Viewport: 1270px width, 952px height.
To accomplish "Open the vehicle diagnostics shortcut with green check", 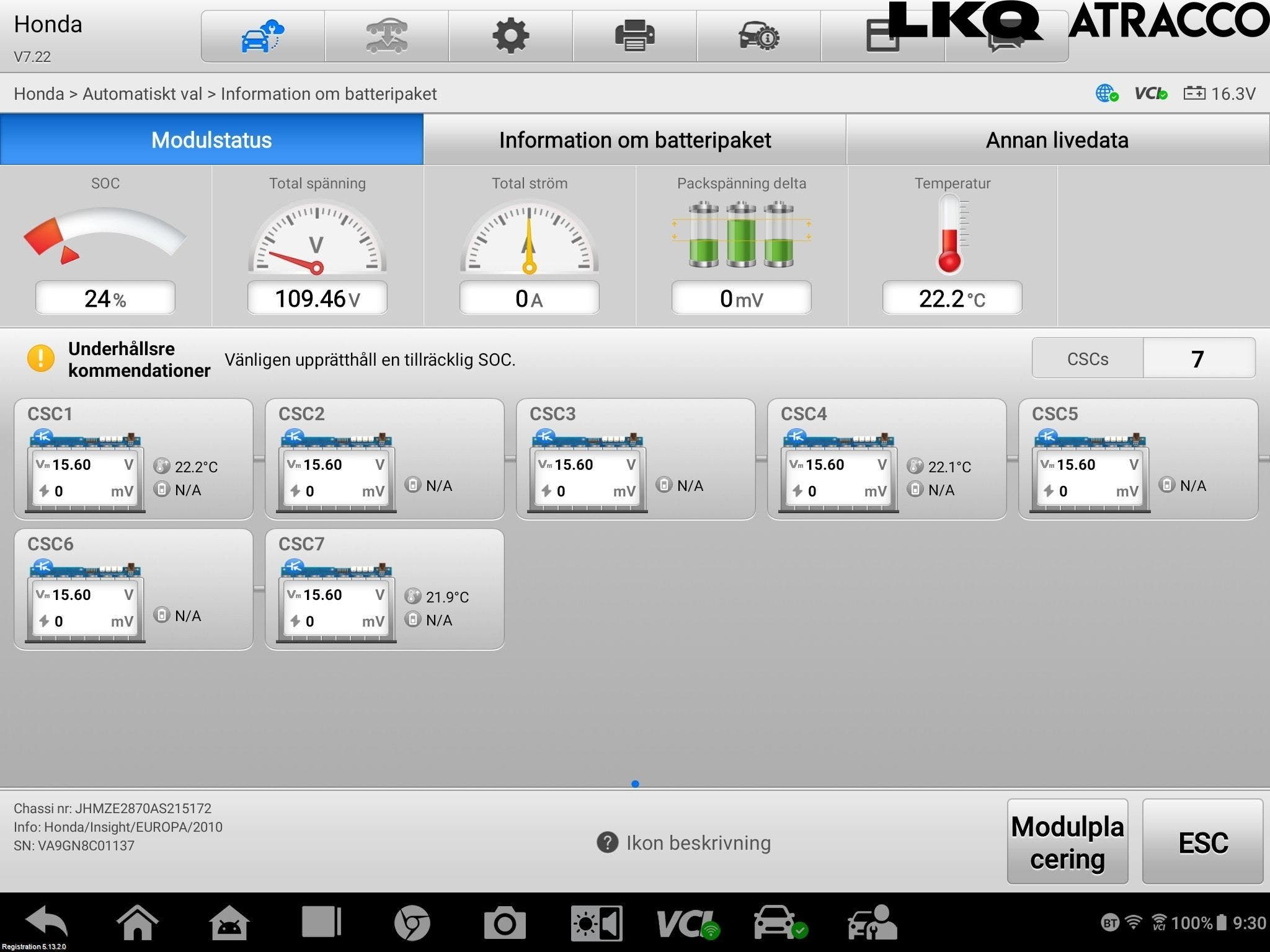I will click(781, 923).
